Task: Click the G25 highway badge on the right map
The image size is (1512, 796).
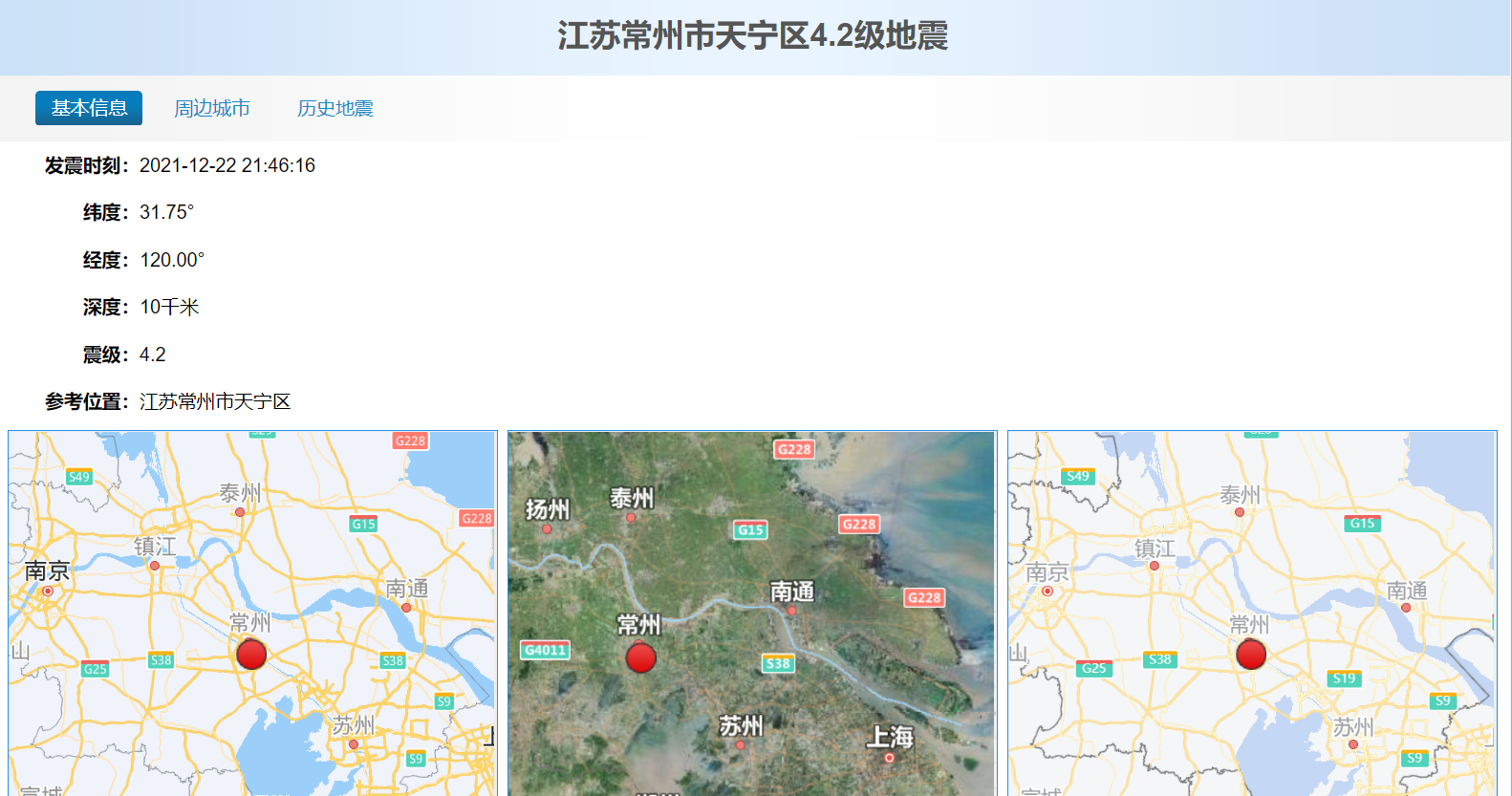Action: pyautogui.click(x=1093, y=668)
